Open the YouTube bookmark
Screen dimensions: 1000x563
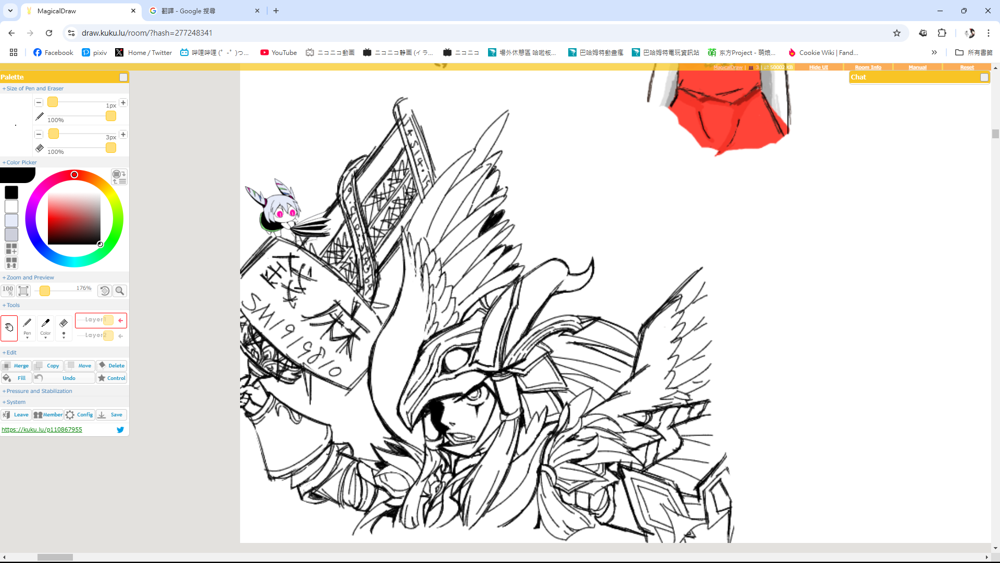pos(278,52)
